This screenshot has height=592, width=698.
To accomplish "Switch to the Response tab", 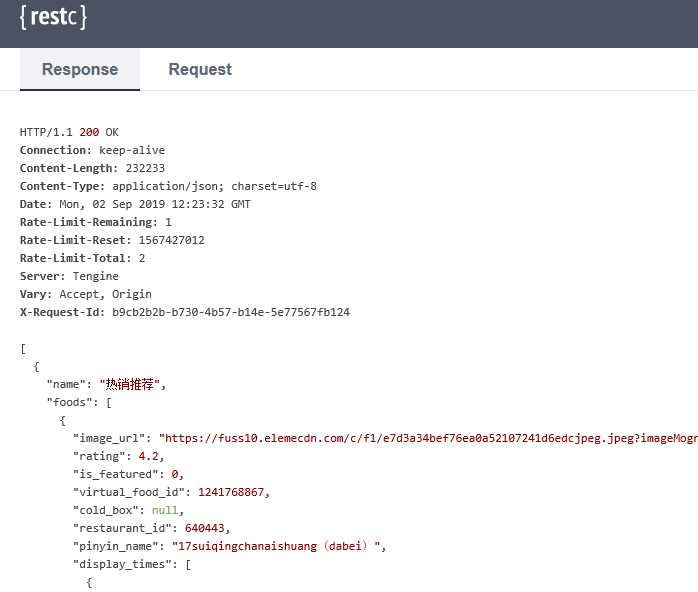I will point(80,69).
